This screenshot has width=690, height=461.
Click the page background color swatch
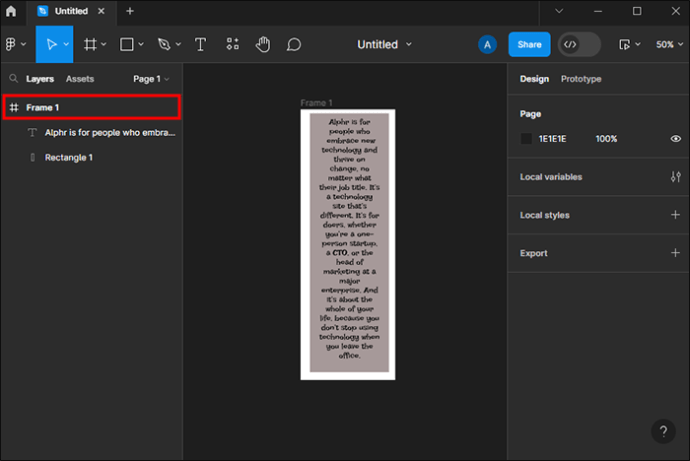click(x=526, y=139)
